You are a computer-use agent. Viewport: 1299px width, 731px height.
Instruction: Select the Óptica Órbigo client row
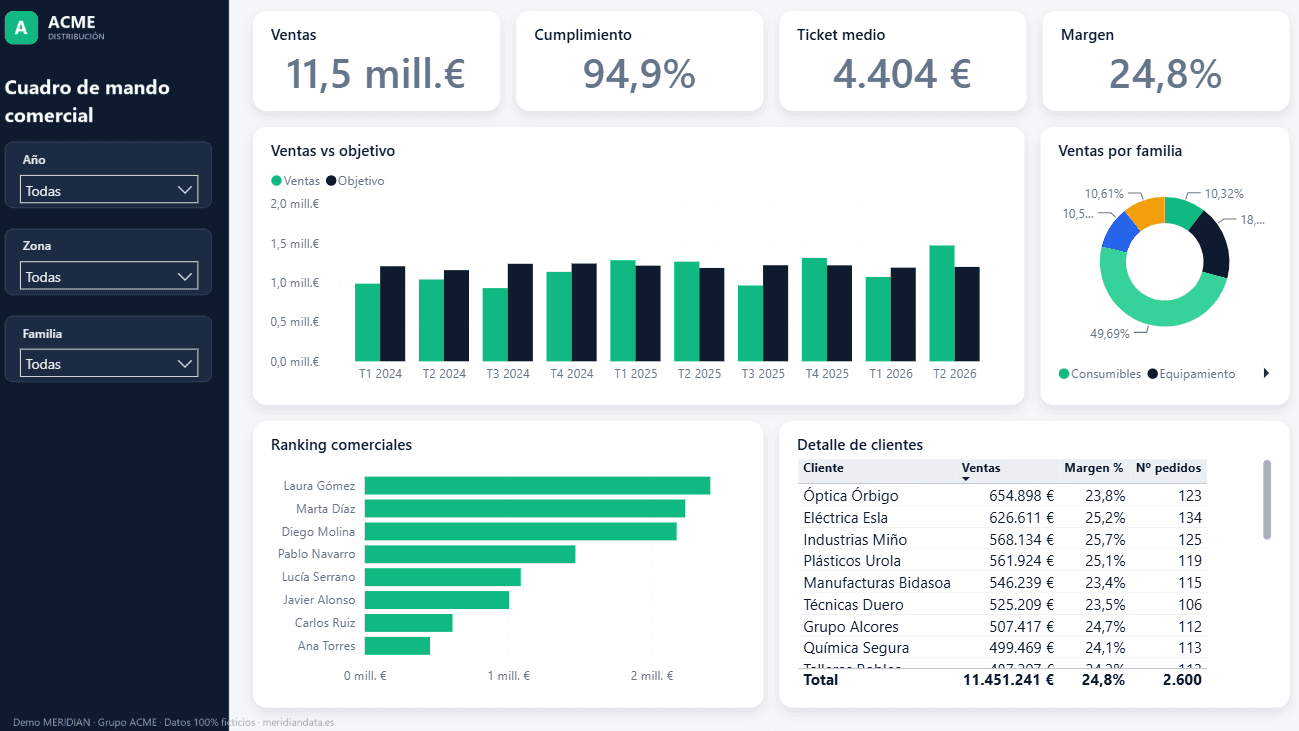pyautogui.click(x=1002, y=495)
